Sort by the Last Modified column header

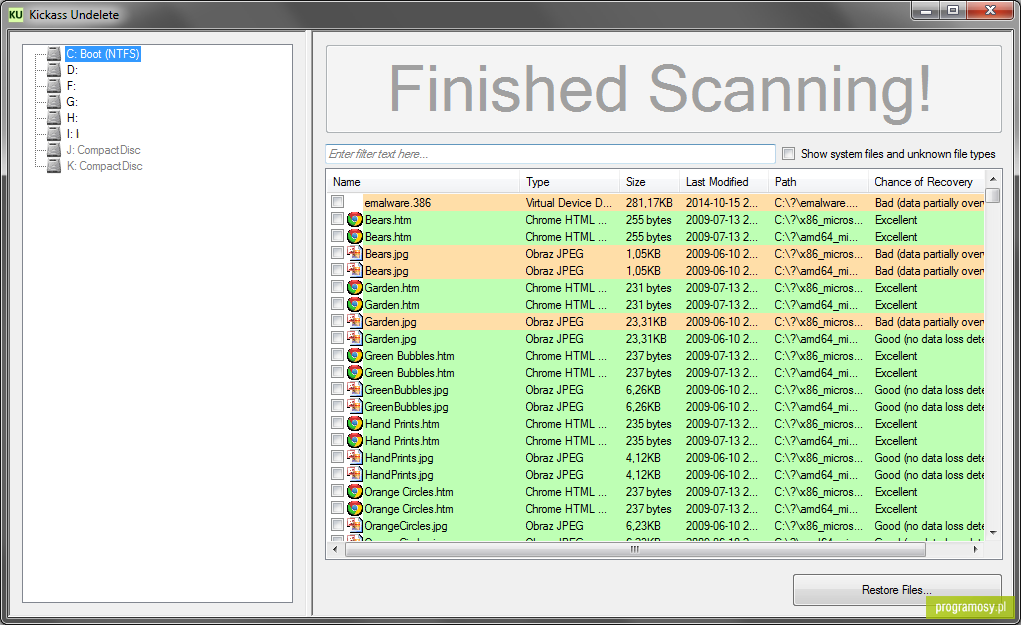click(724, 182)
